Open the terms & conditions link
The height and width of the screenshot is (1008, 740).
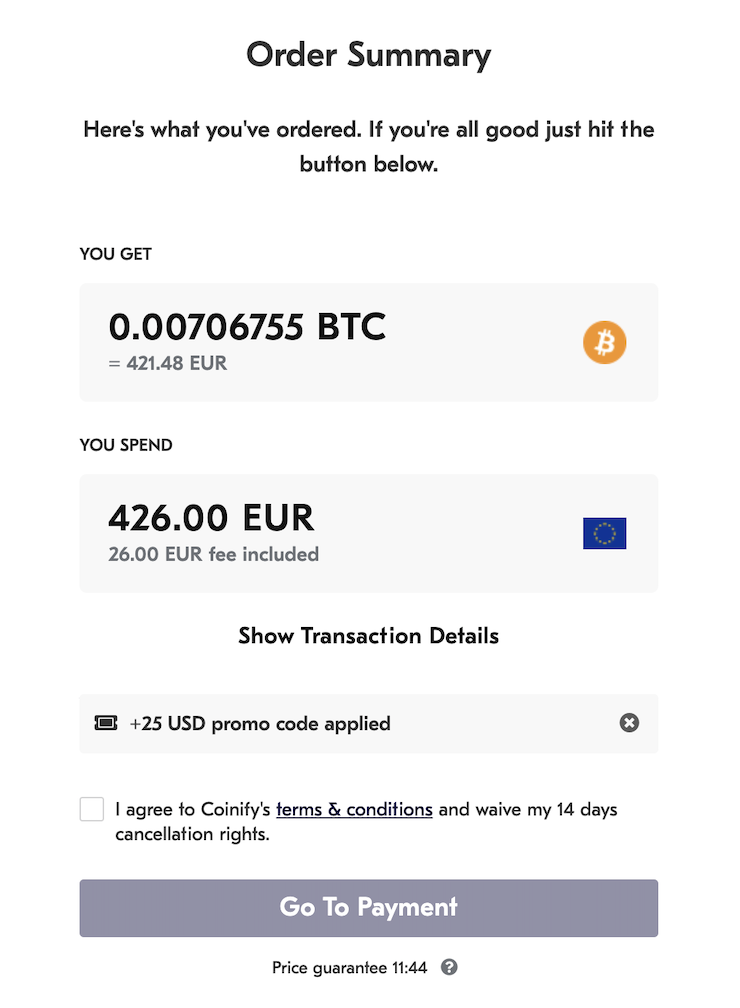pos(354,809)
